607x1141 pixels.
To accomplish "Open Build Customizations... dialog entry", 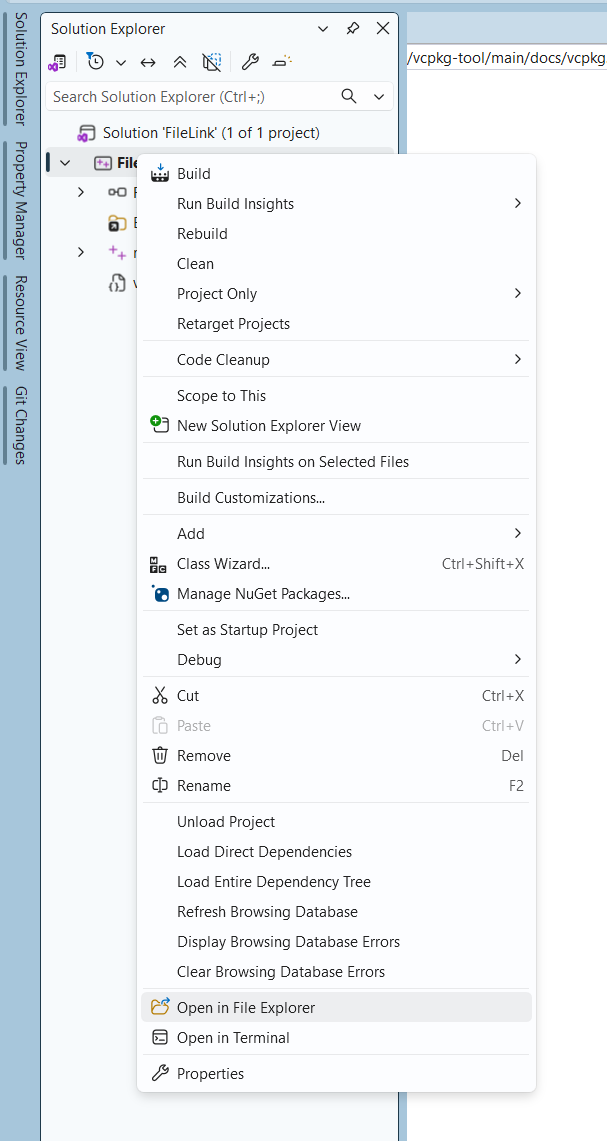I will pyautogui.click(x=336, y=498).
